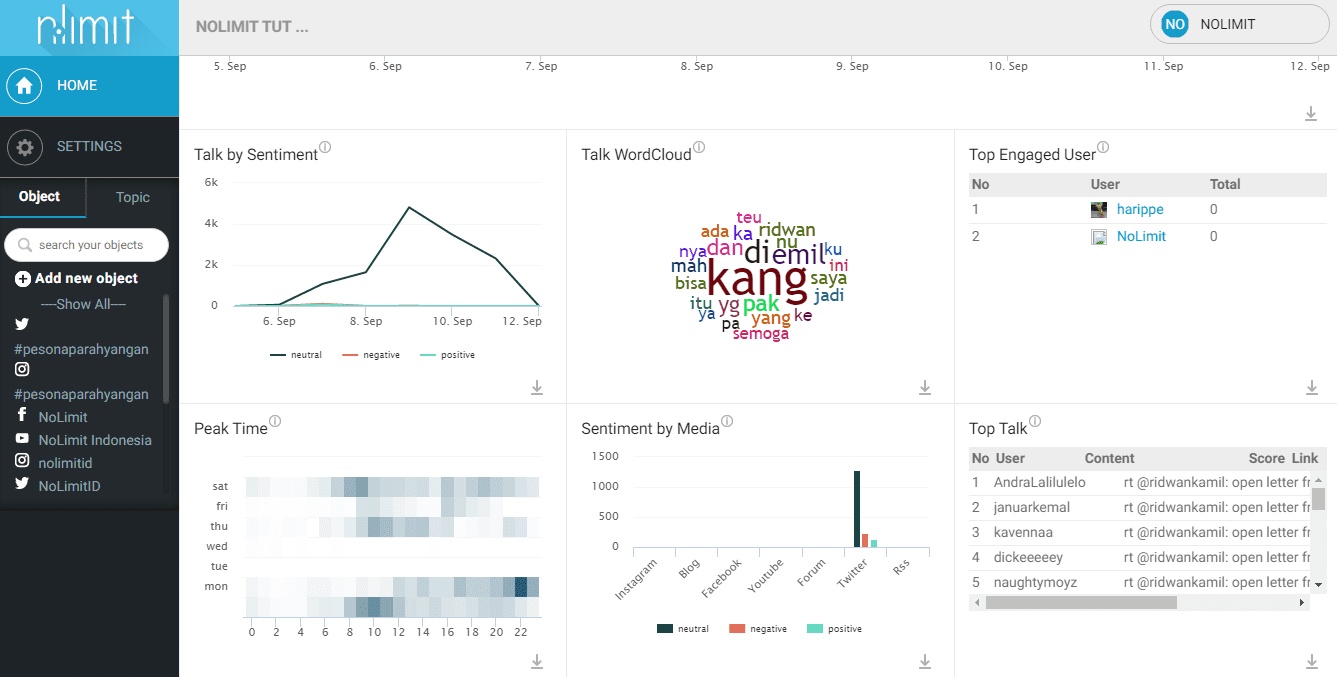Click the Home house icon
The image size is (1337, 677).
tap(24, 86)
